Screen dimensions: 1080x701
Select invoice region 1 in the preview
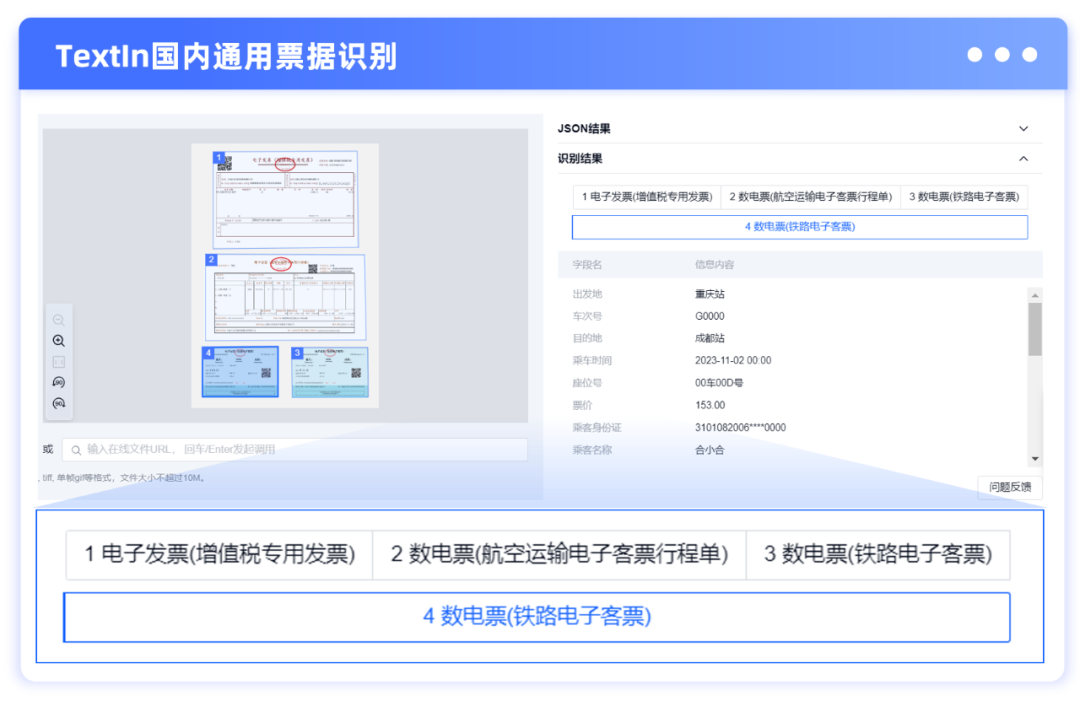coord(285,199)
